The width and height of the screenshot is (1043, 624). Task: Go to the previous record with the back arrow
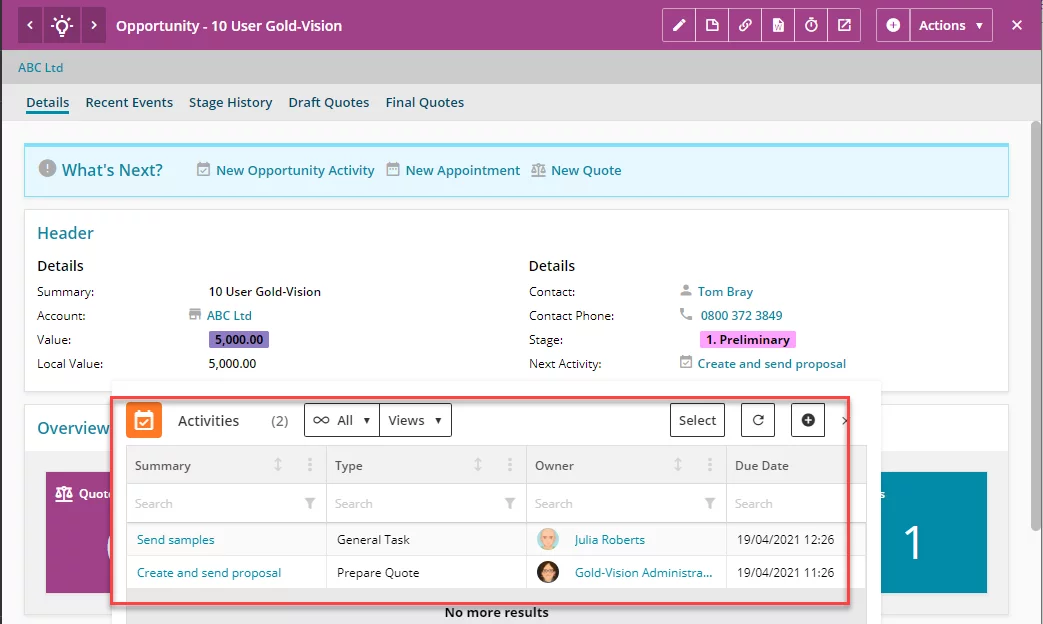coord(30,25)
